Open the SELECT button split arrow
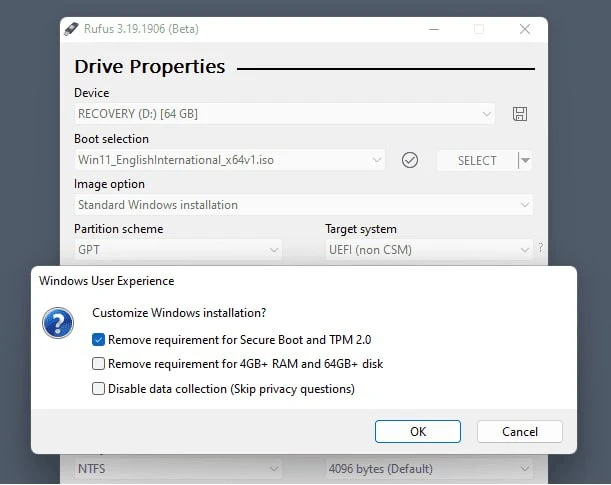This screenshot has height=485, width=611. (x=525, y=160)
